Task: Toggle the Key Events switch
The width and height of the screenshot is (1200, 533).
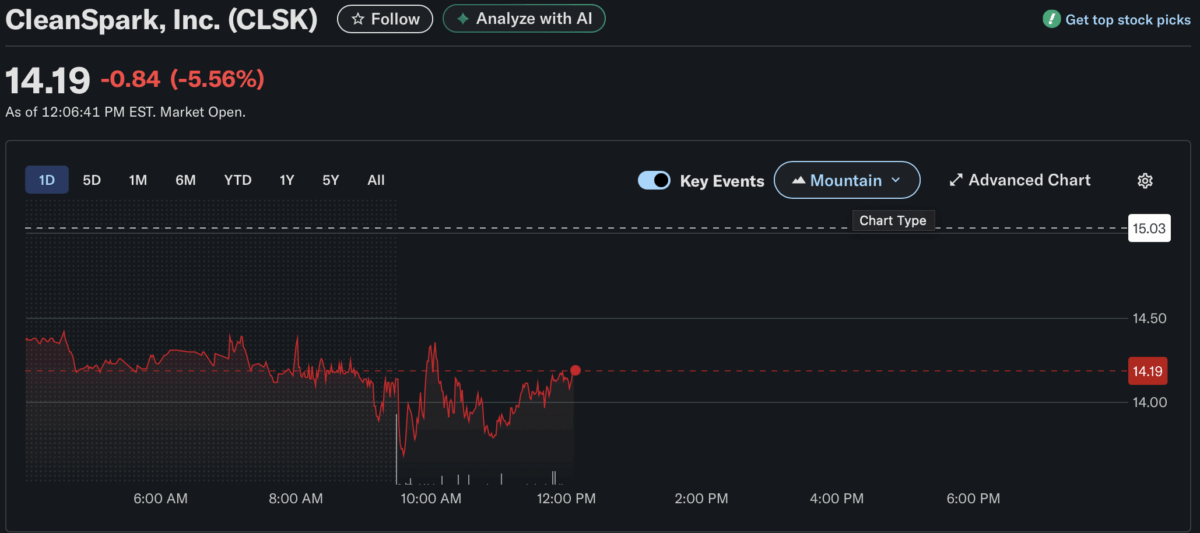Action: click(654, 181)
